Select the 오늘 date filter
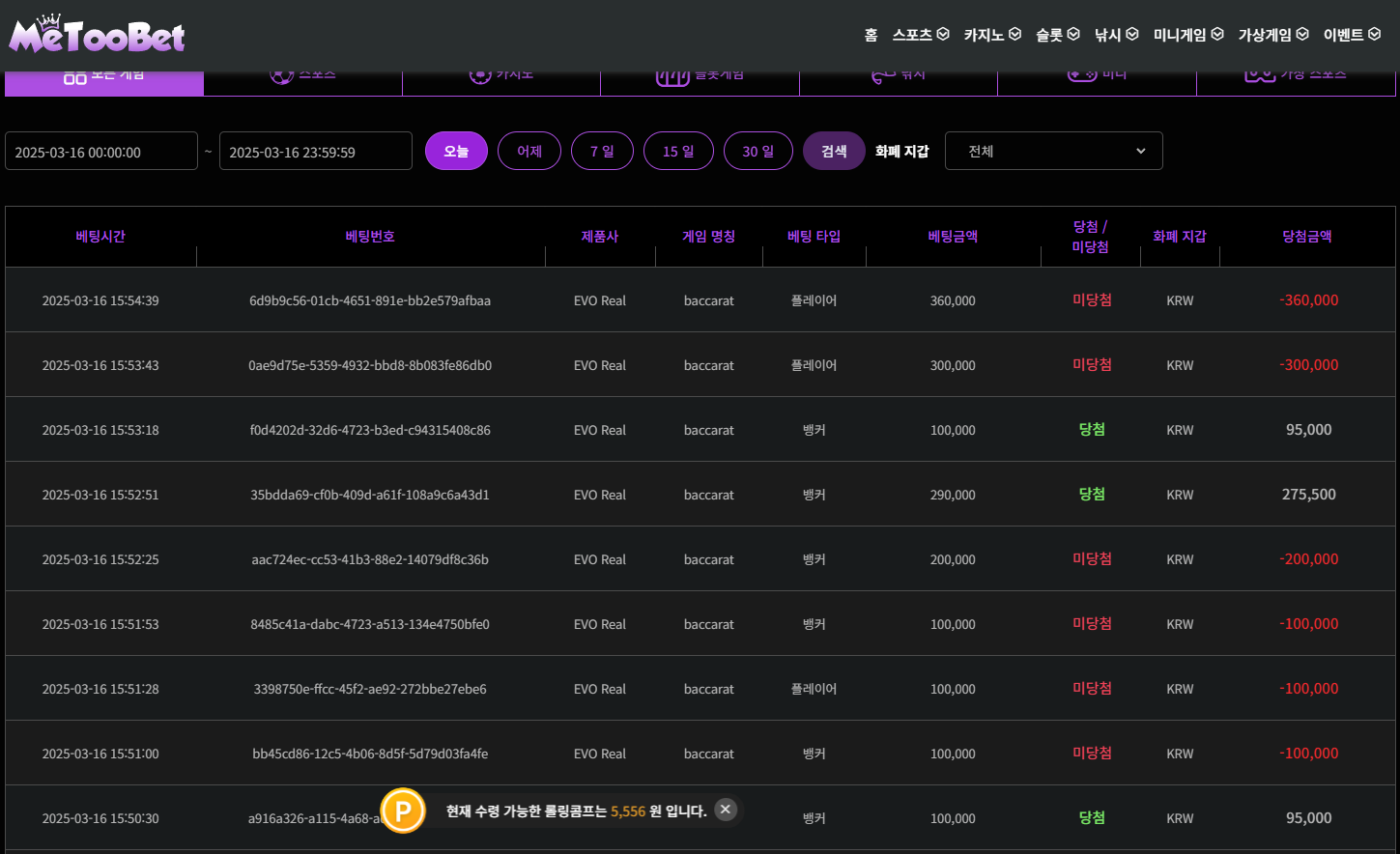 pyautogui.click(x=456, y=151)
